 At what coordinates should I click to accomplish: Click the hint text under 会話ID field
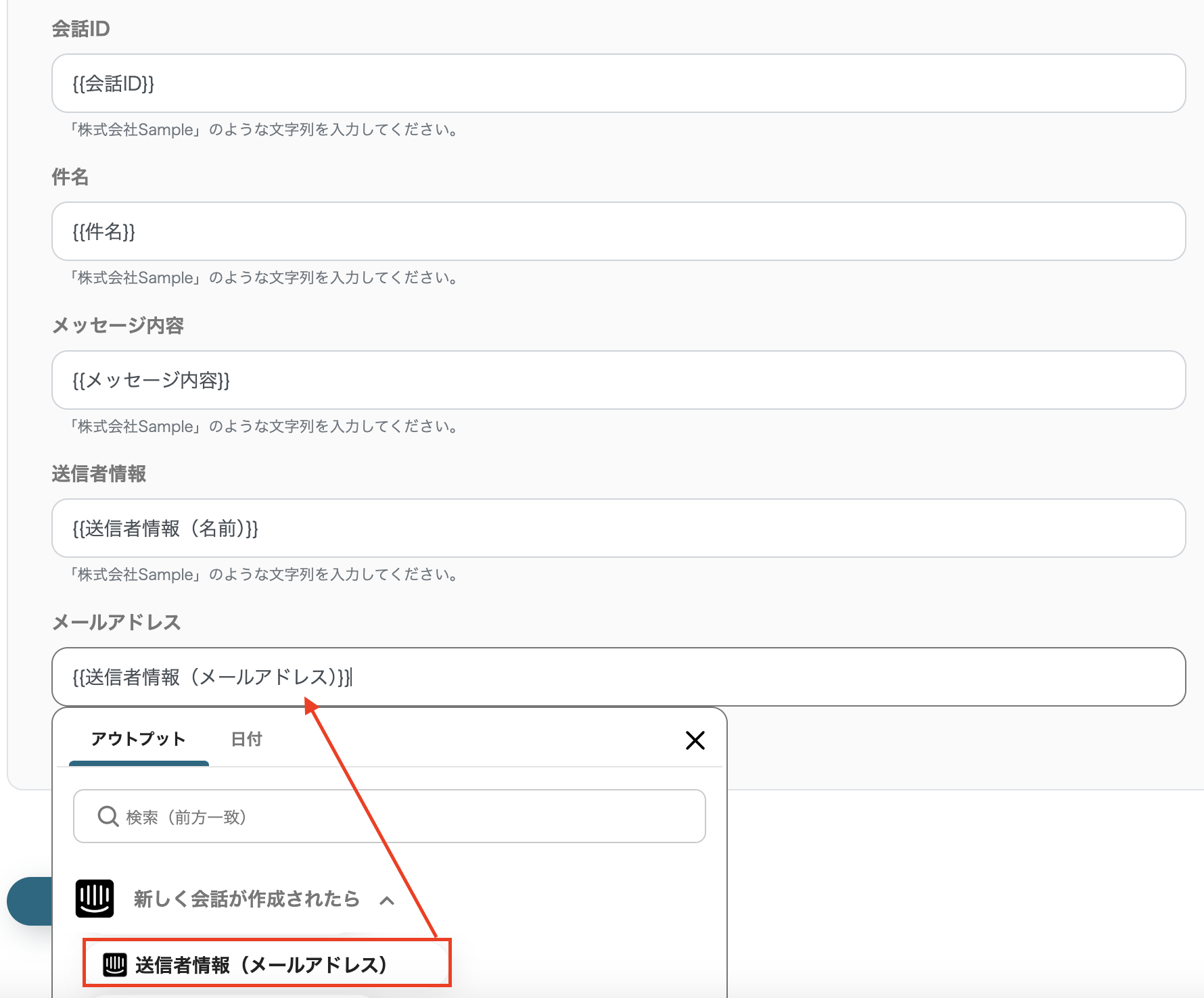click(264, 129)
